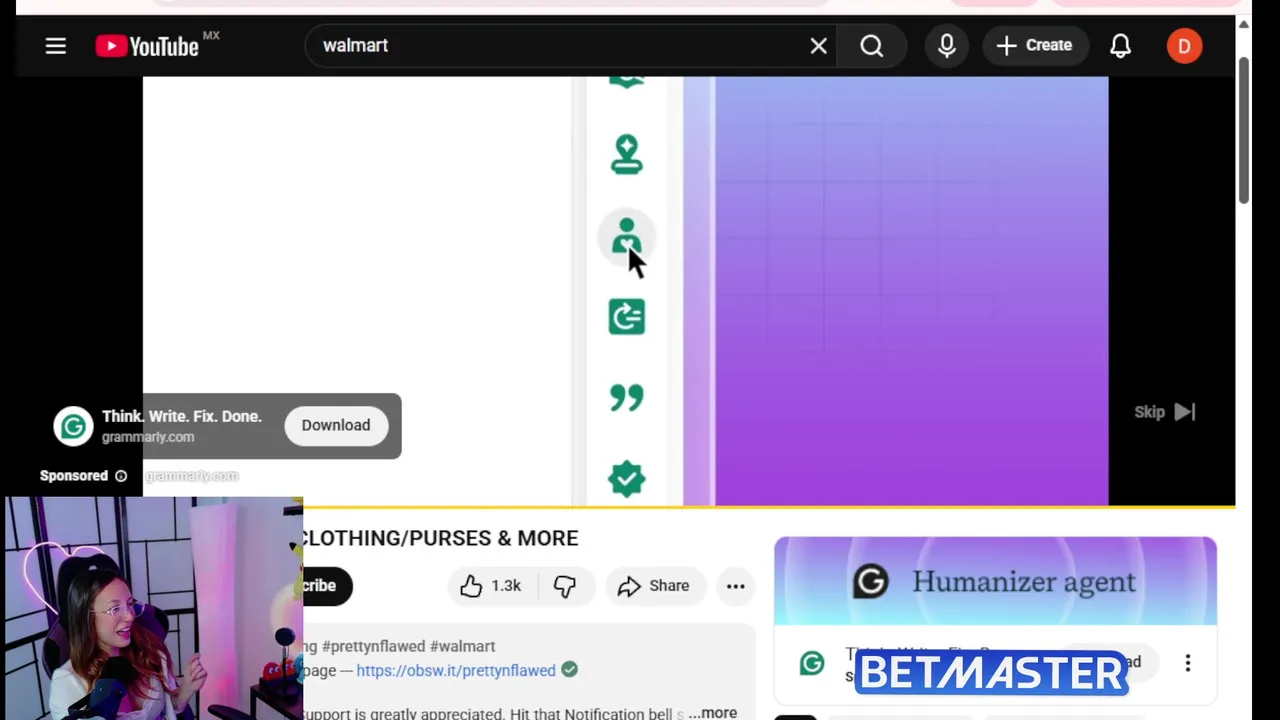
Task: Download Grammarly from the ad overlay
Action: [x=336, y=425]
